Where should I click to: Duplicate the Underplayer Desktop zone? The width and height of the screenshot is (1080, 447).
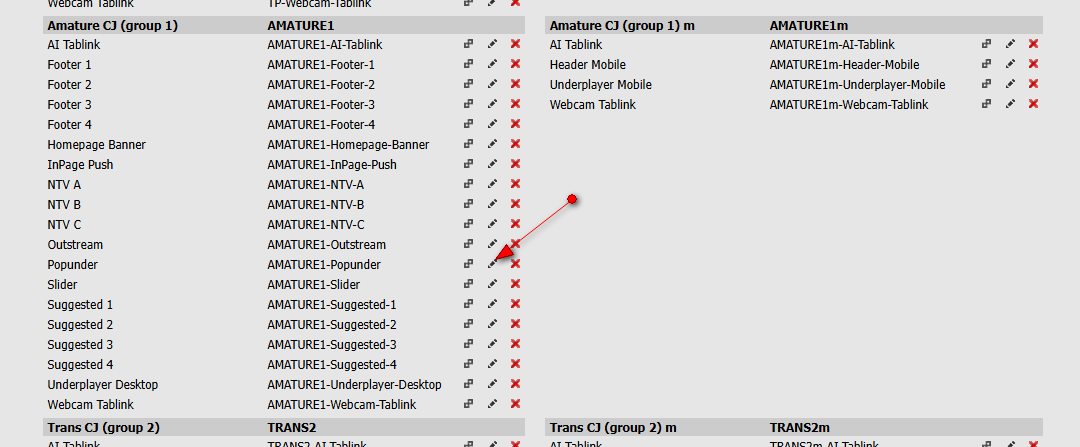[x=469, y=385]
